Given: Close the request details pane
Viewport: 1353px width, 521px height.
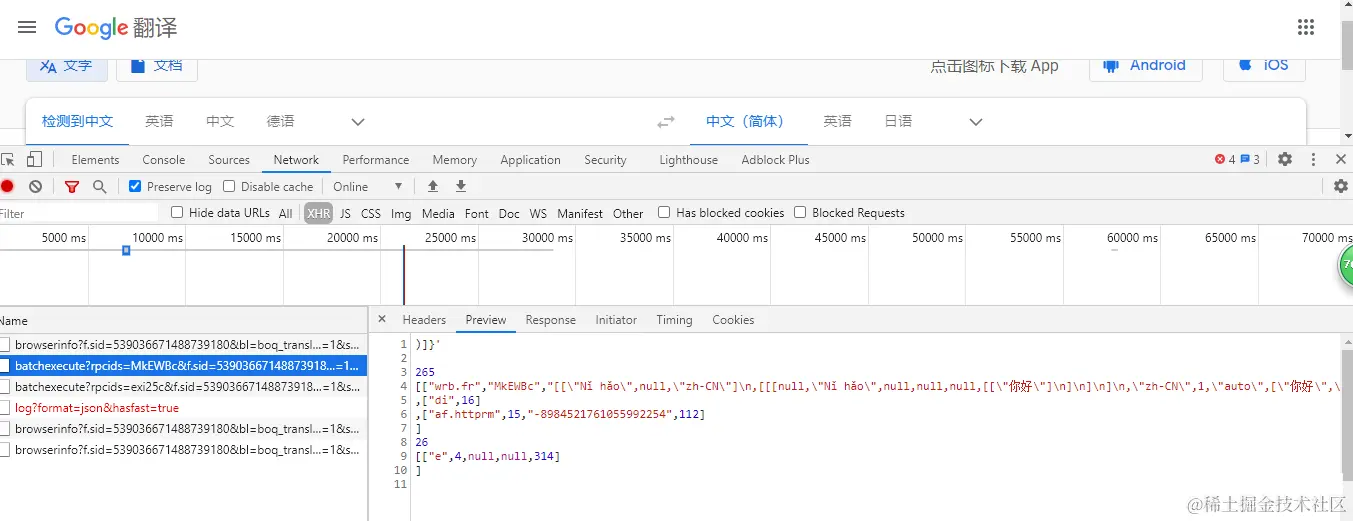Looking at the screenshot, I should [x=381, y=320].
